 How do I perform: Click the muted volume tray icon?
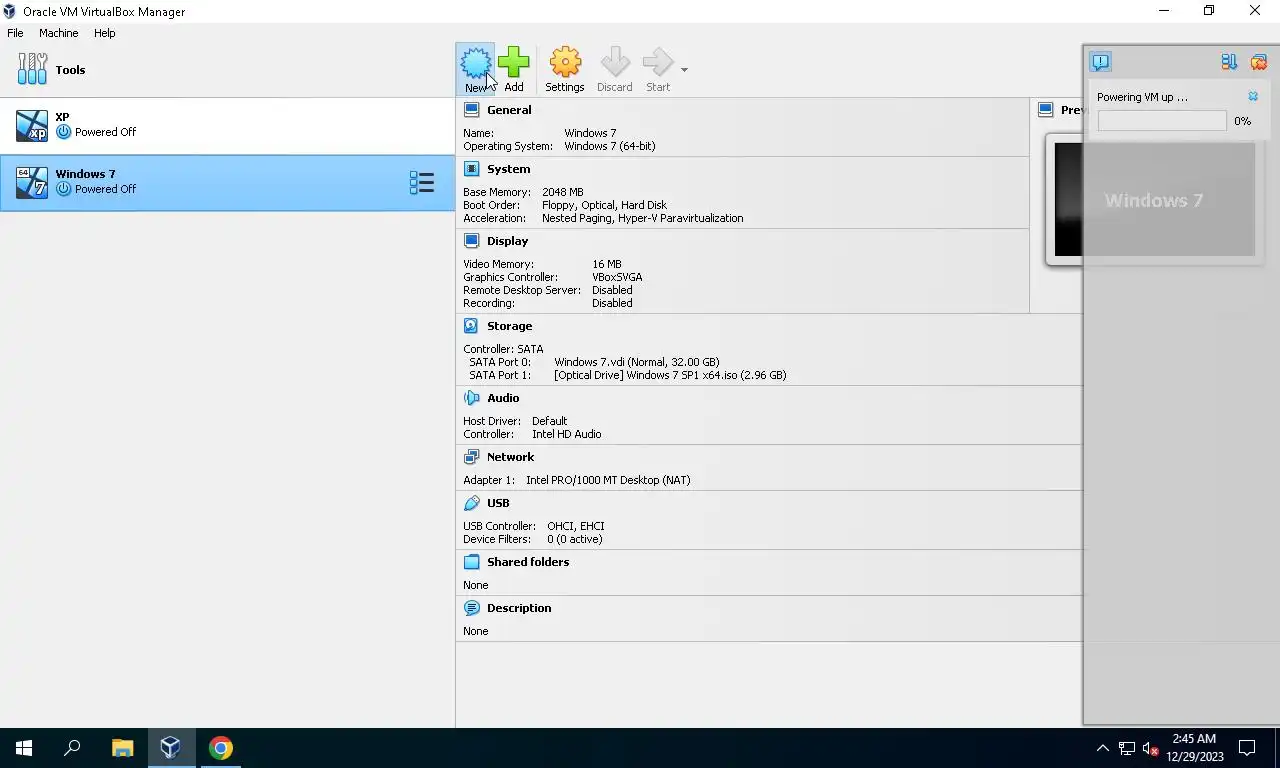1150,748
